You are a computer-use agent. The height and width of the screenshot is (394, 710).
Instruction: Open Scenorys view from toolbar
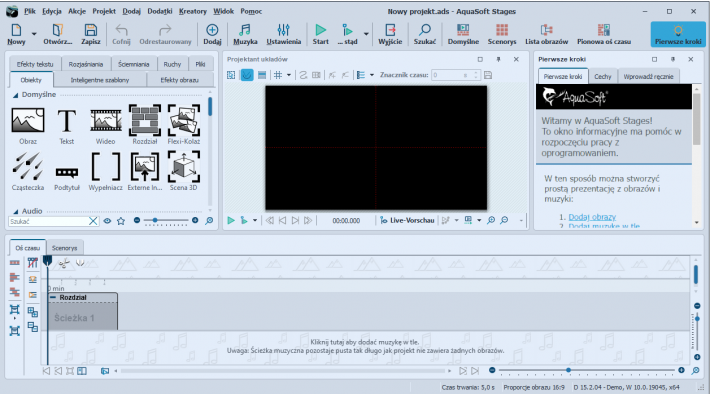[502, 34]
